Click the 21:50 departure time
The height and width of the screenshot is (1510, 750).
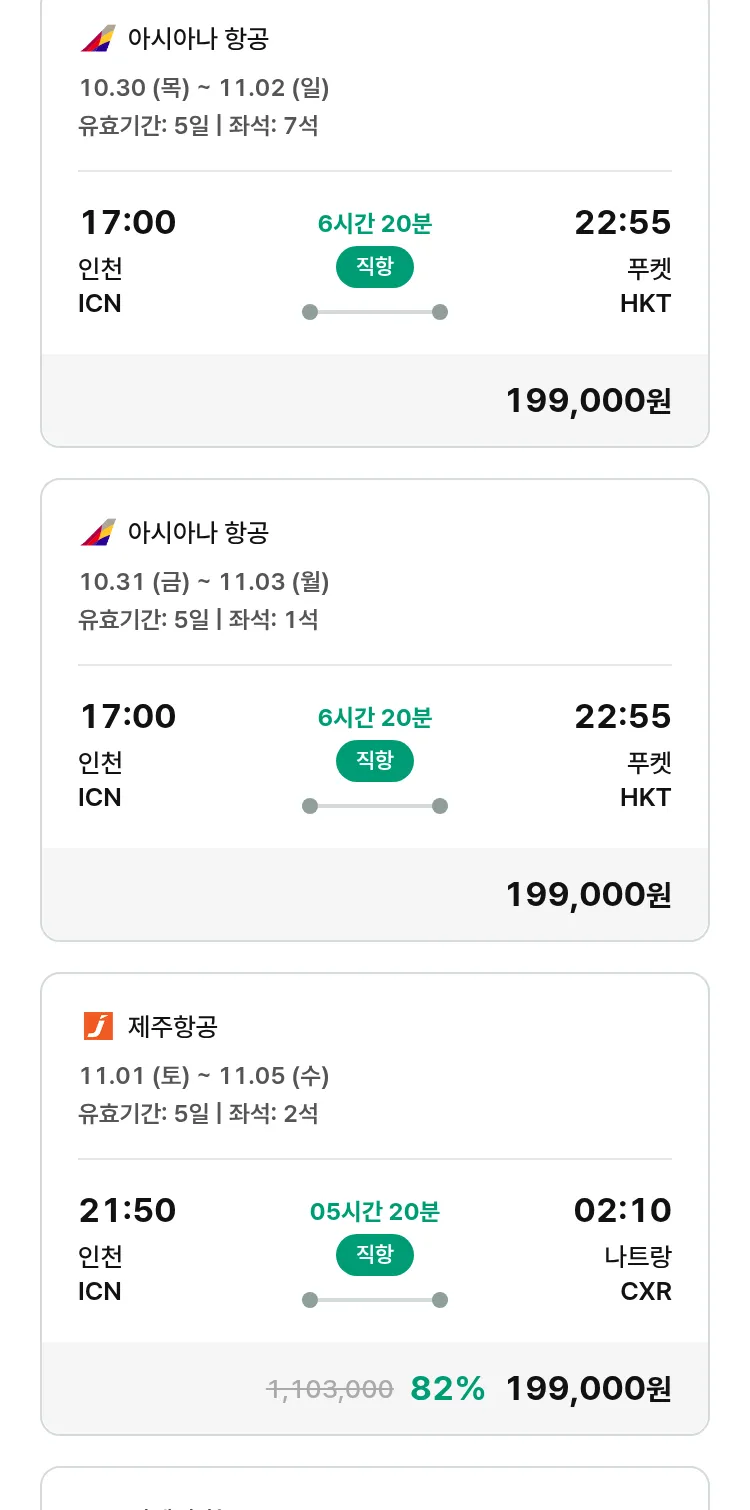127,1210
